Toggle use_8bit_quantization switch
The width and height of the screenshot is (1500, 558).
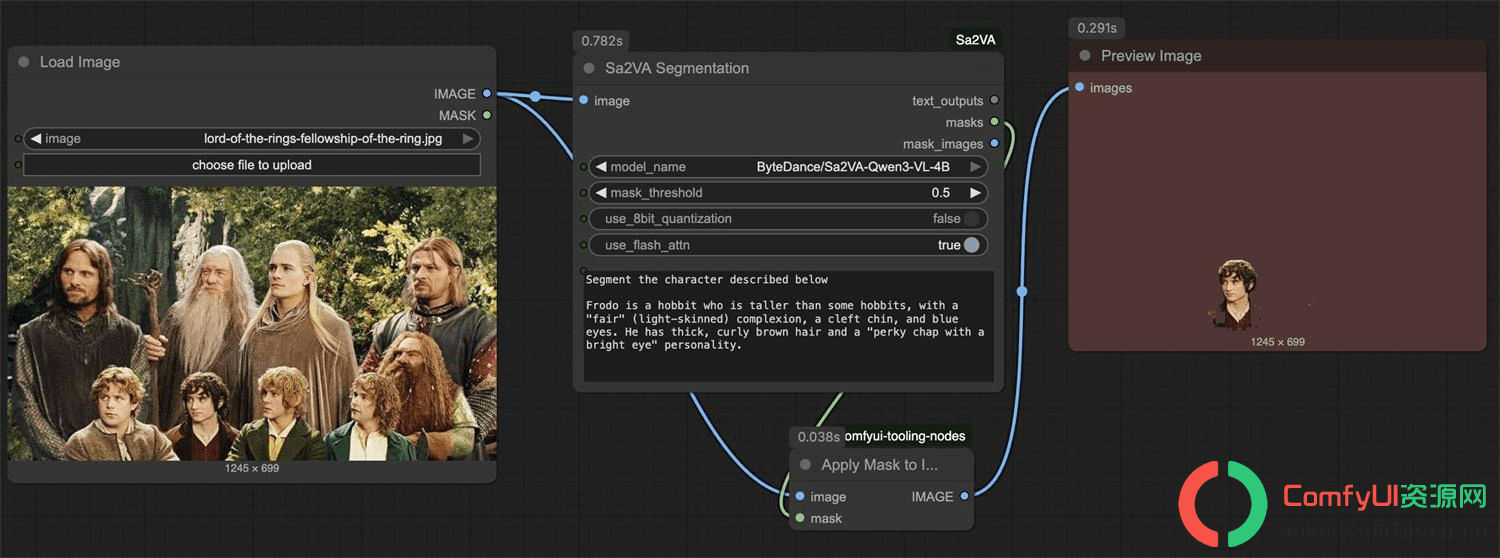(x=971, y=219)
